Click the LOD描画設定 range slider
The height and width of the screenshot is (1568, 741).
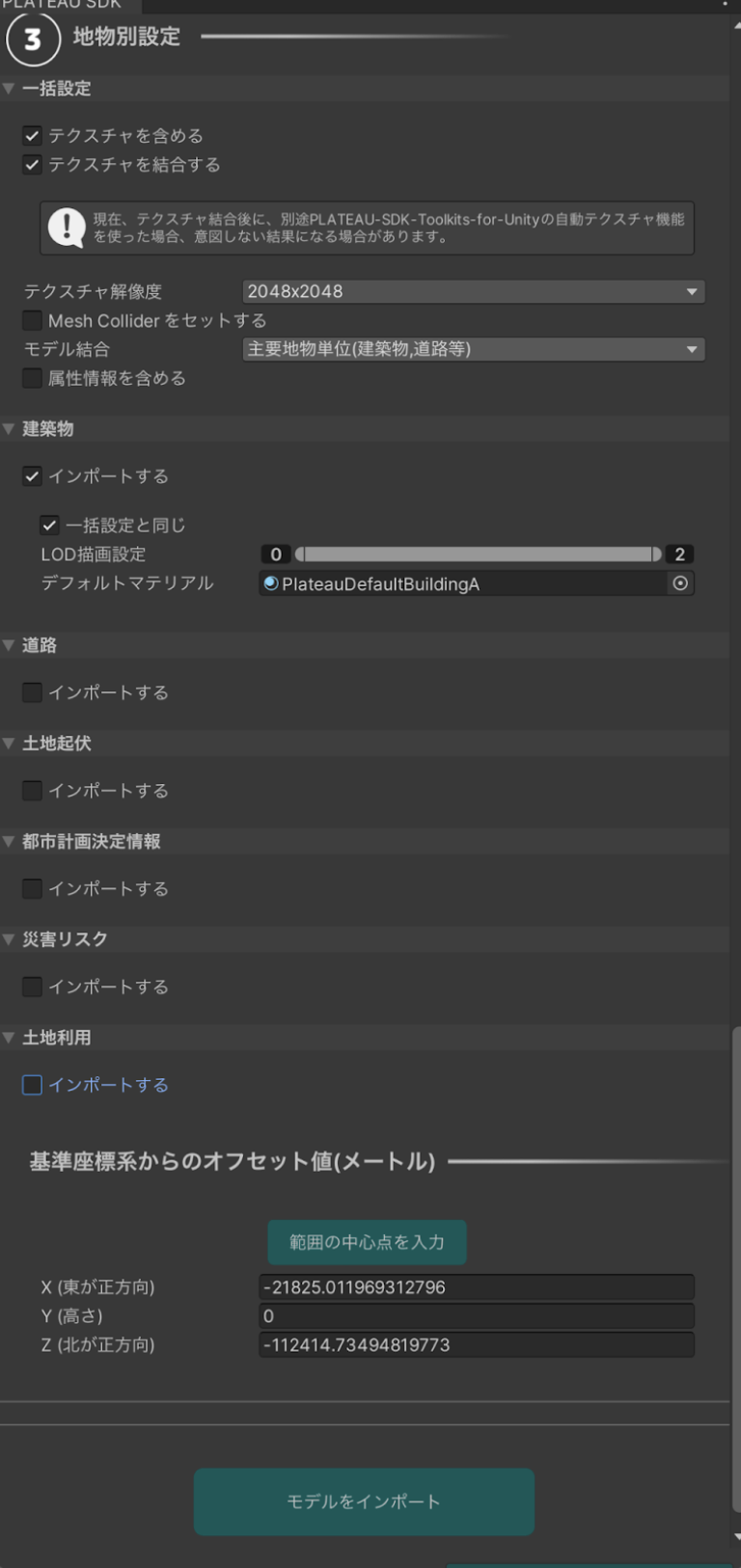pos(478,554)
